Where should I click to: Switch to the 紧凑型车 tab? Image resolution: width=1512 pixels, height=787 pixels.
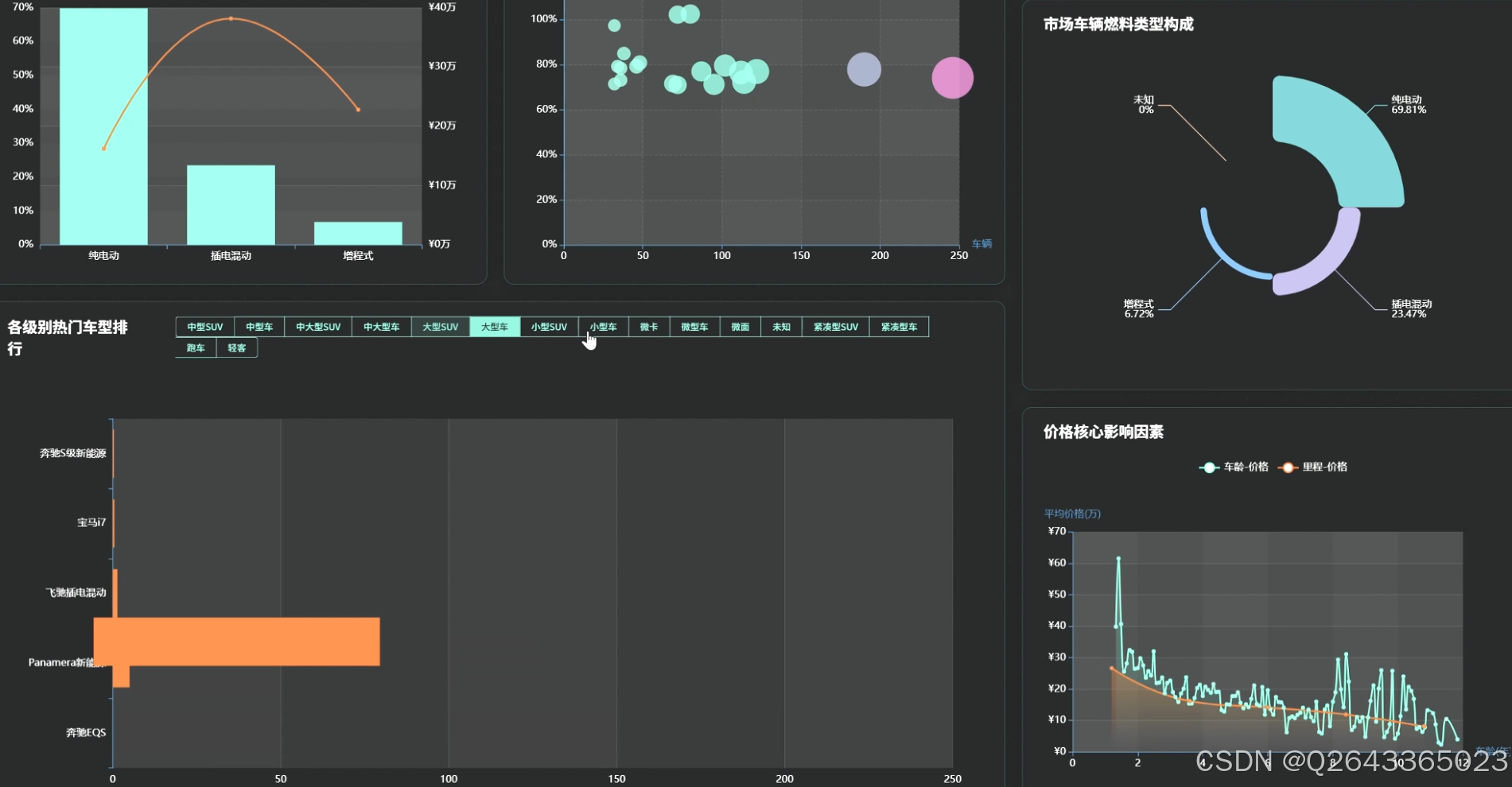899,327
